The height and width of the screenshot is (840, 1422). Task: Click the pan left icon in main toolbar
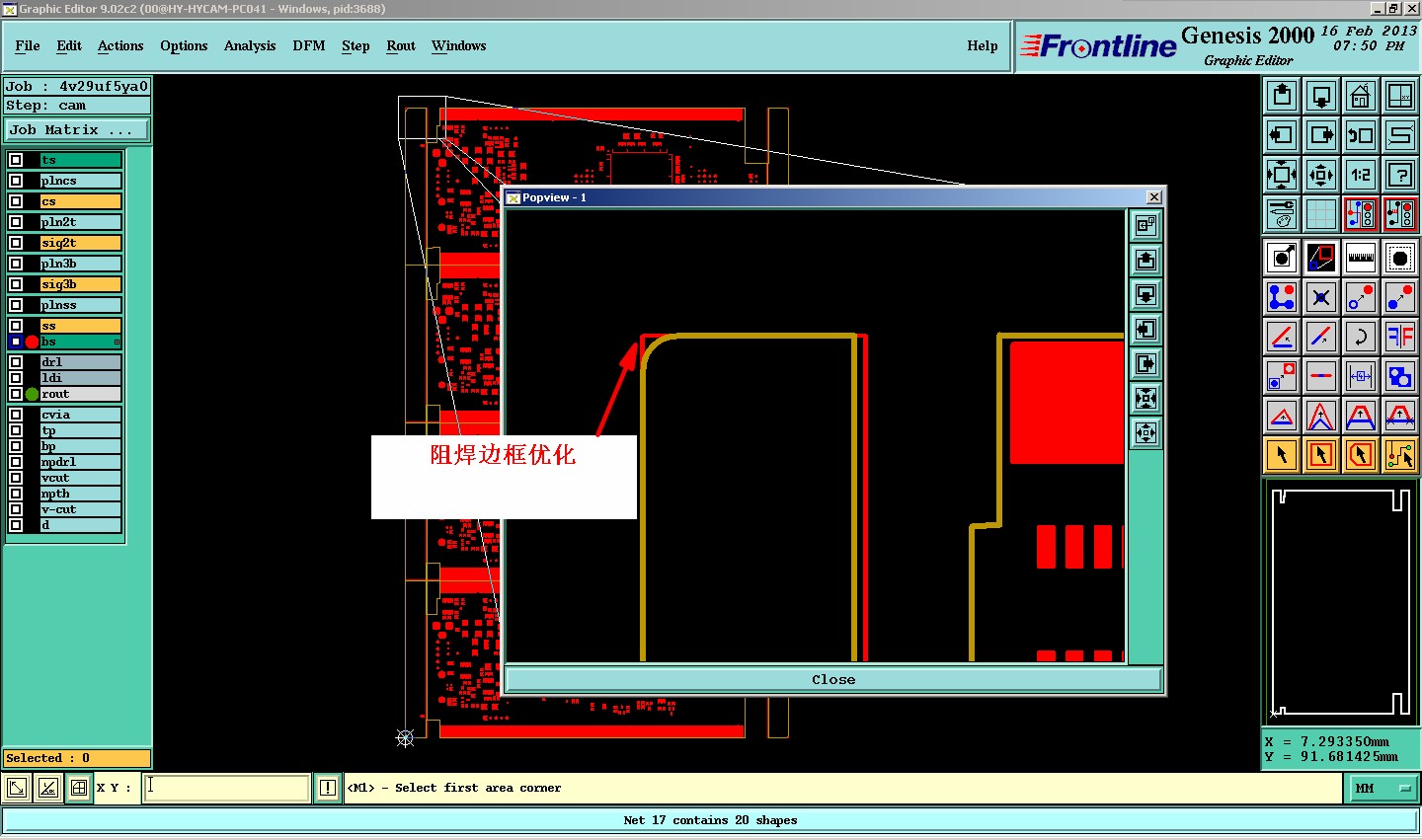pos(1282,135)
